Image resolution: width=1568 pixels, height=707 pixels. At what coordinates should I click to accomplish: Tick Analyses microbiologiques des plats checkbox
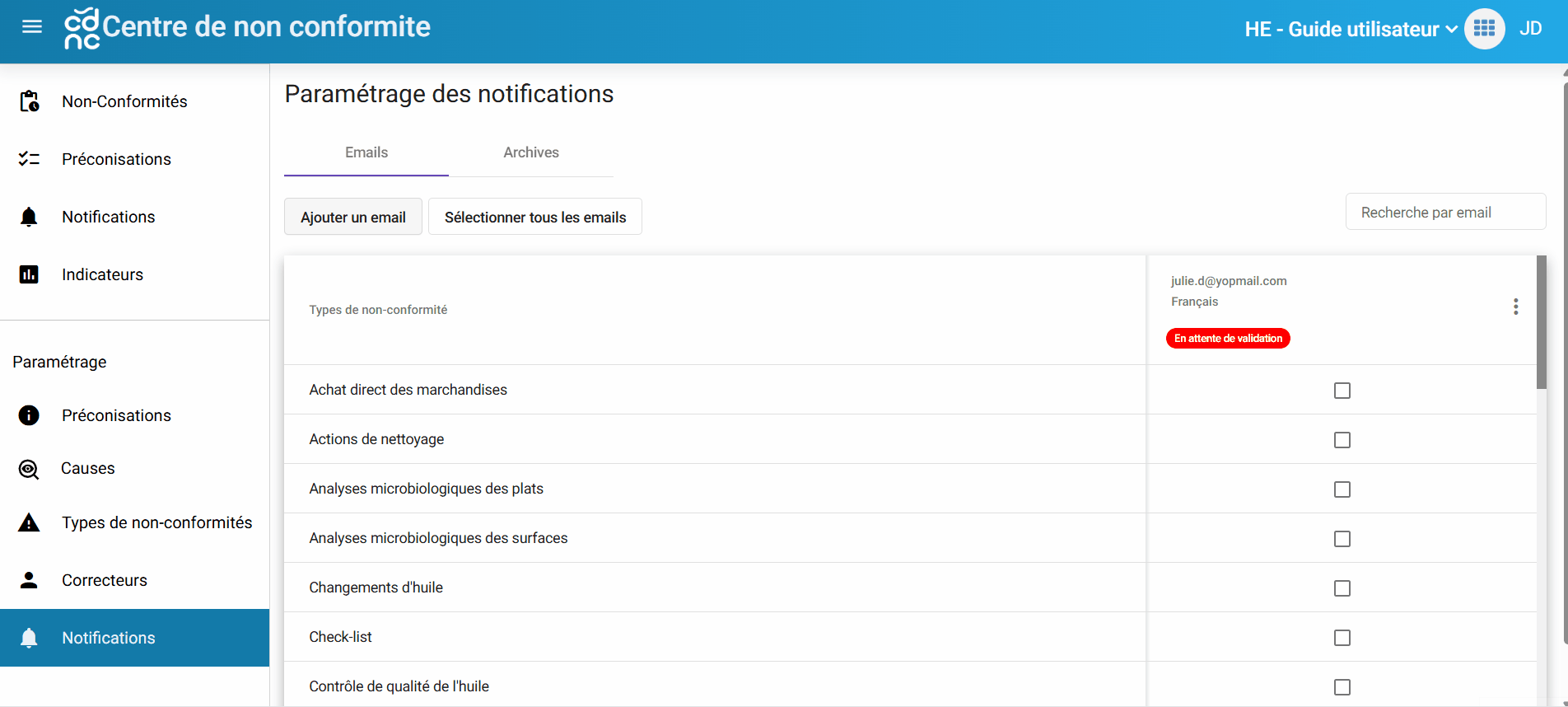tap(1342, 489)
